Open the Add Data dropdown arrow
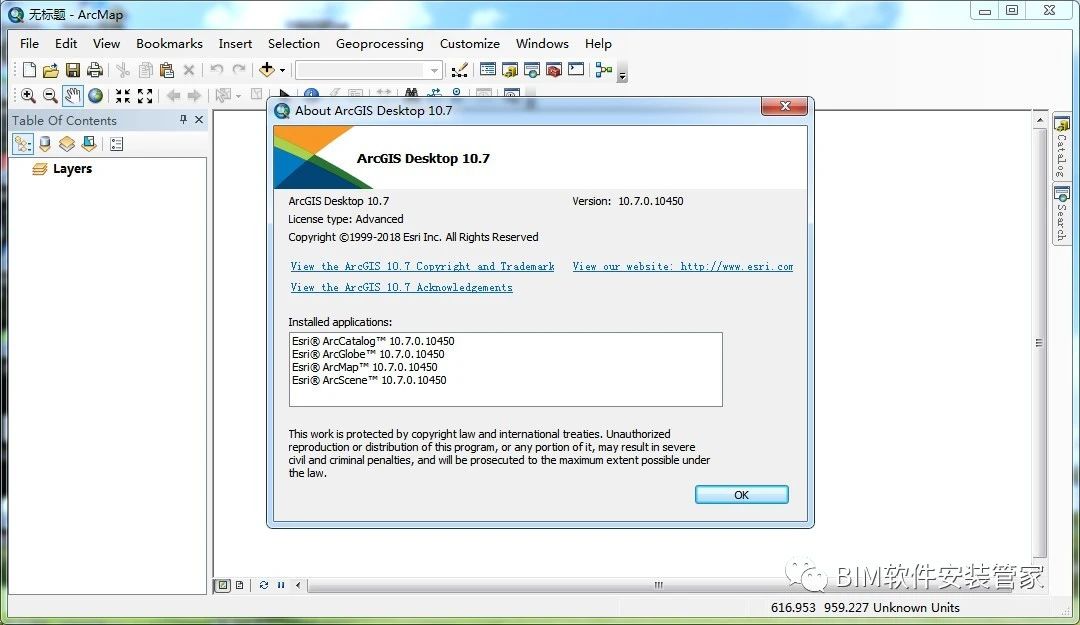The height and width of the screenshot is (625, 1080). coord(282,70)
